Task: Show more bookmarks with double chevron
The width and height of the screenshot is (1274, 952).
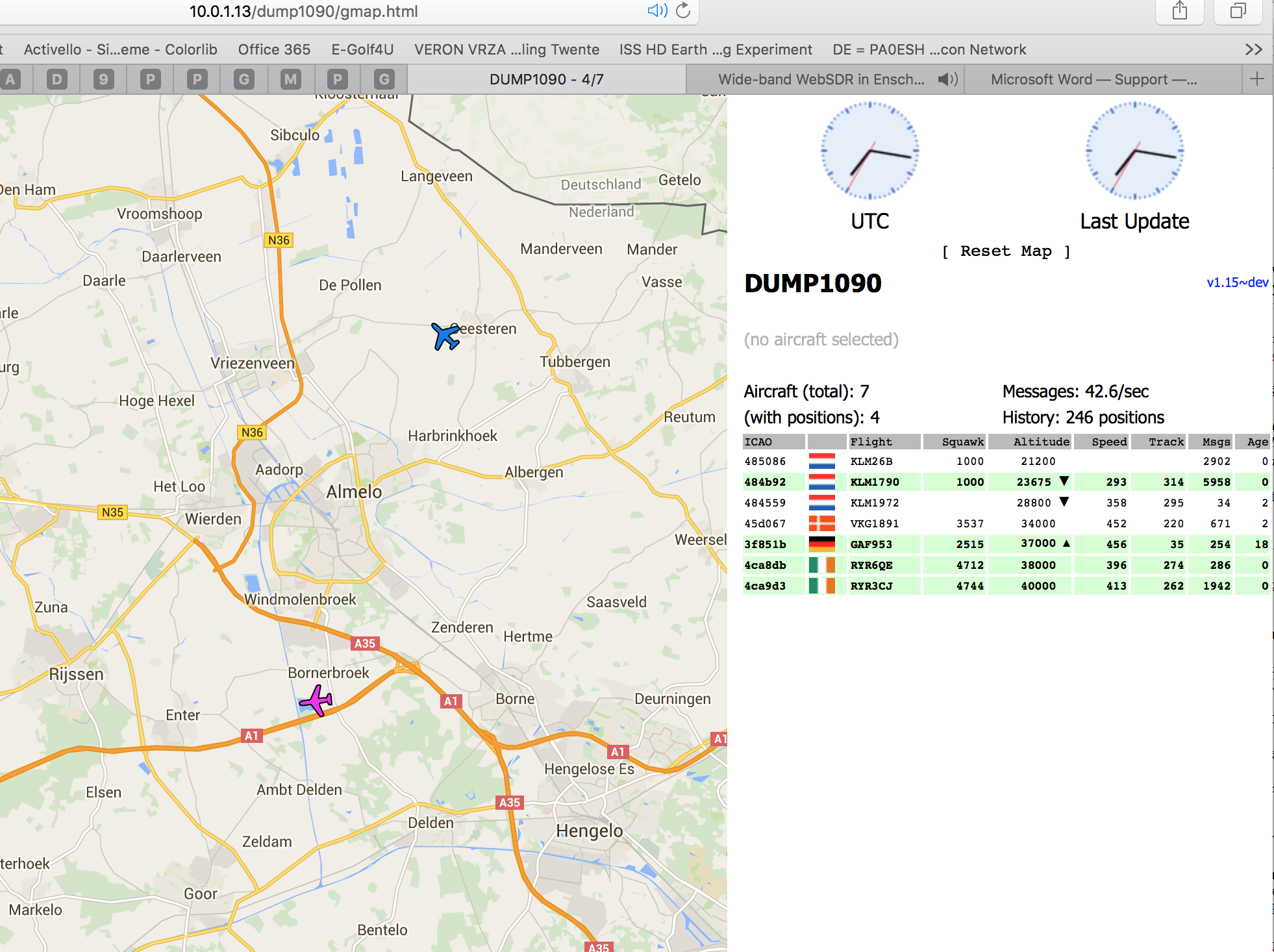Action: [x=1254, y=49]
